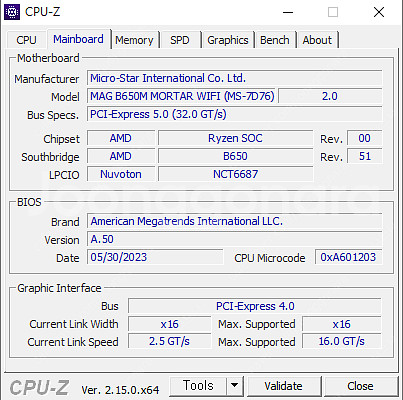Open the Tools dropdown arrow
The width and height of the screenshot is (403, 400).
coord(235,386)
